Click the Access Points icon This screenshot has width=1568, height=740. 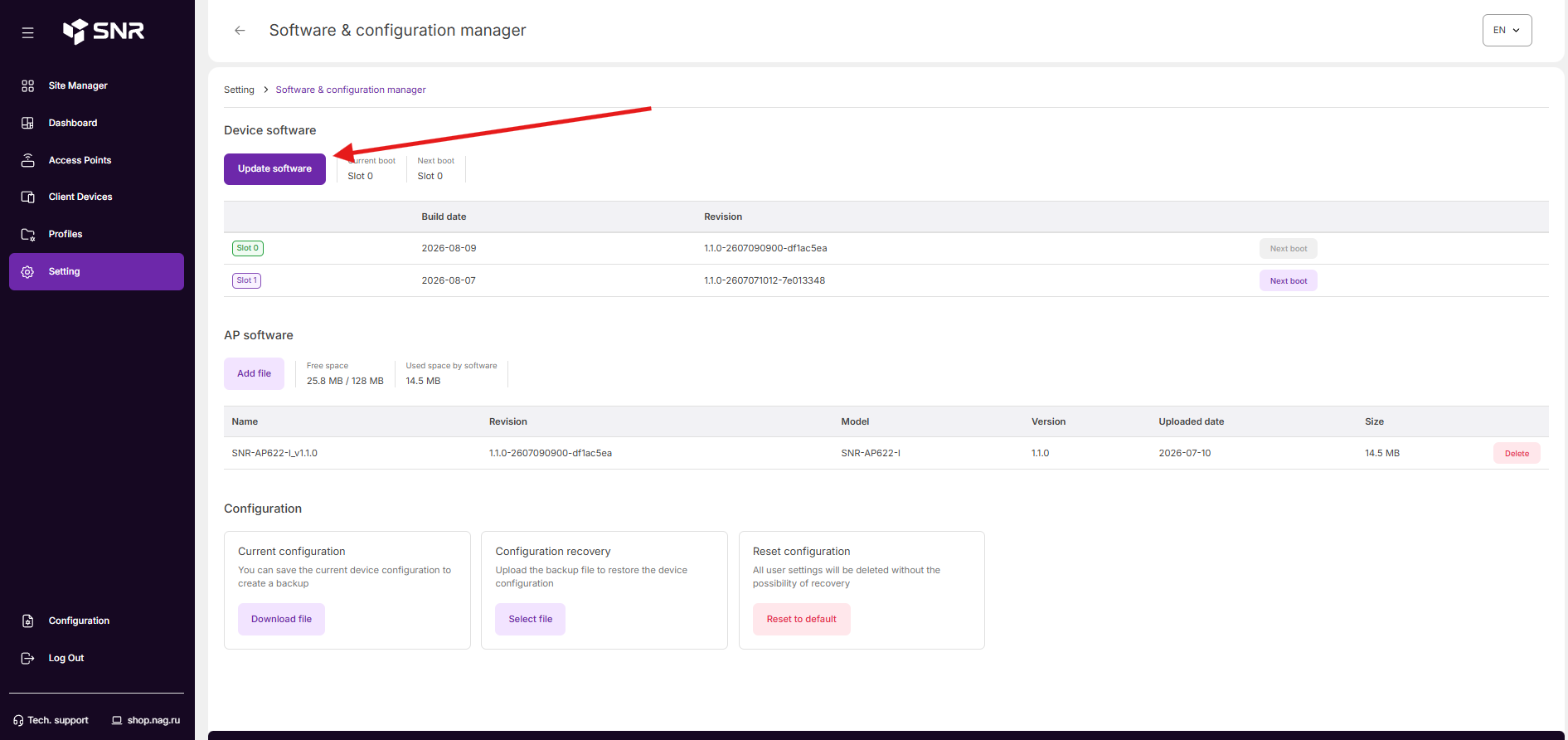27,160
